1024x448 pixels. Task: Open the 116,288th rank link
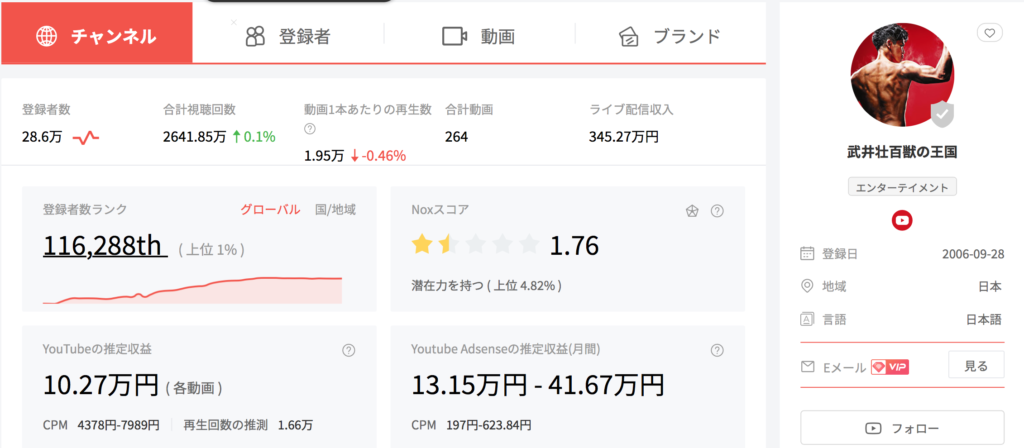pos(105,246)
